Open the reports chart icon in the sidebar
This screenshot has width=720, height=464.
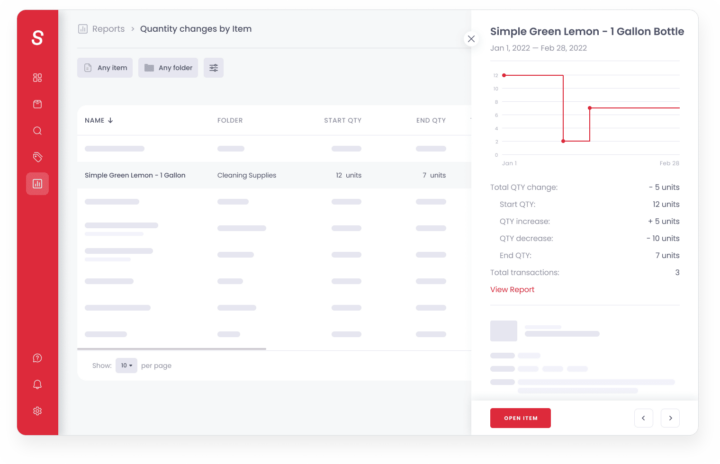[37, 183]
